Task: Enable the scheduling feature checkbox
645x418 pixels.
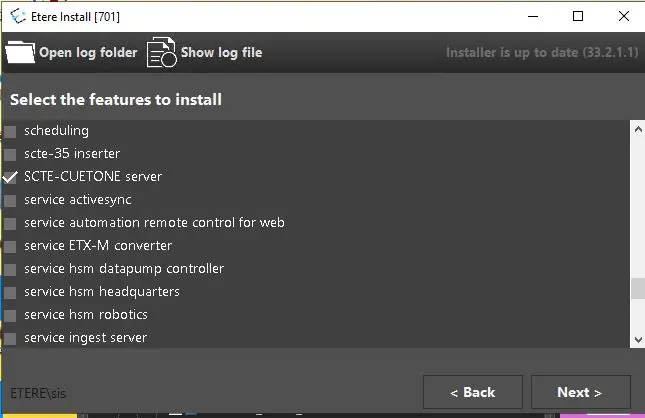Action: [11, 131]
